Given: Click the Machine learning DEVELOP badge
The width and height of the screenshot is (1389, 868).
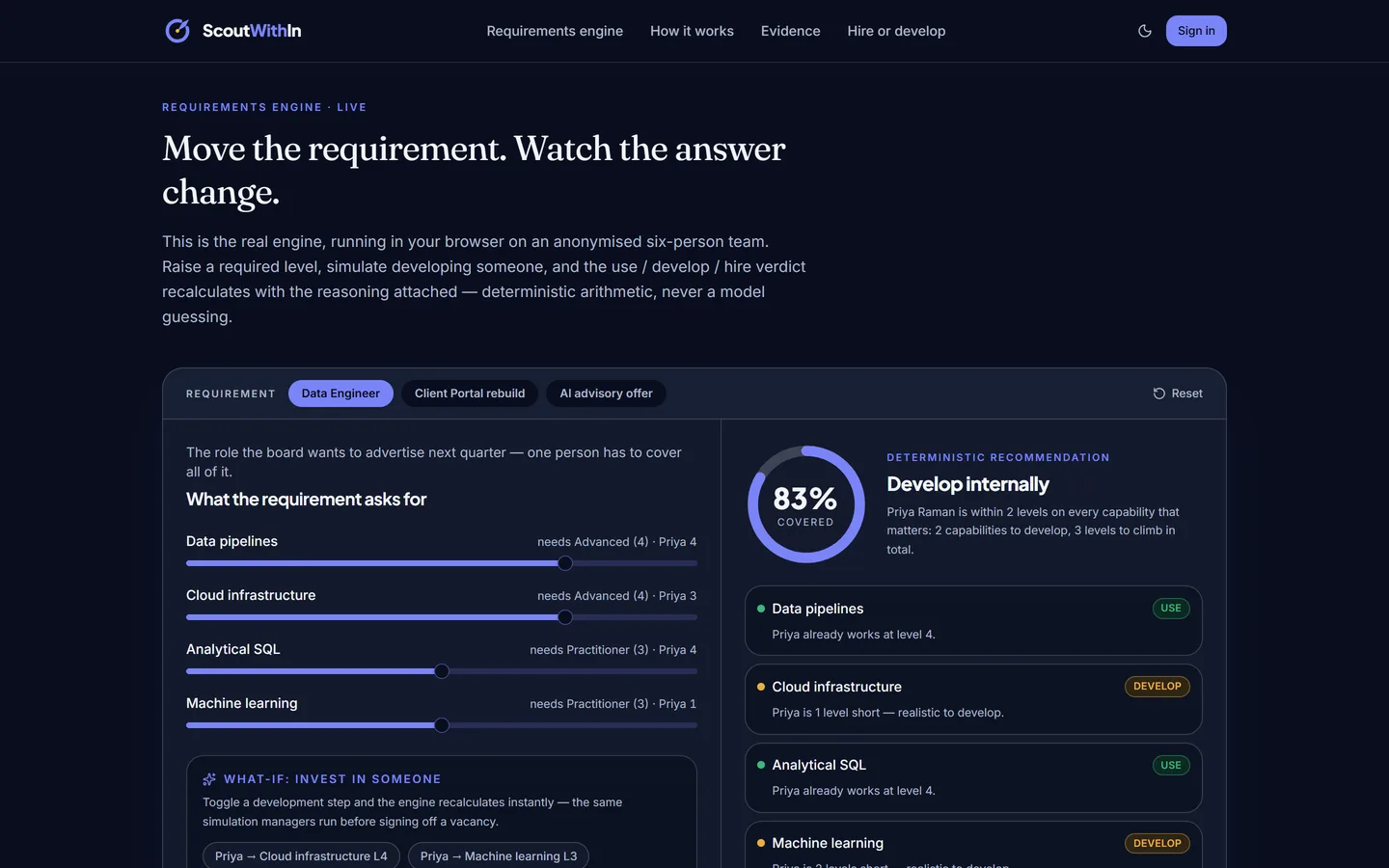Looking at the screenshot, I should (1157, 844).
